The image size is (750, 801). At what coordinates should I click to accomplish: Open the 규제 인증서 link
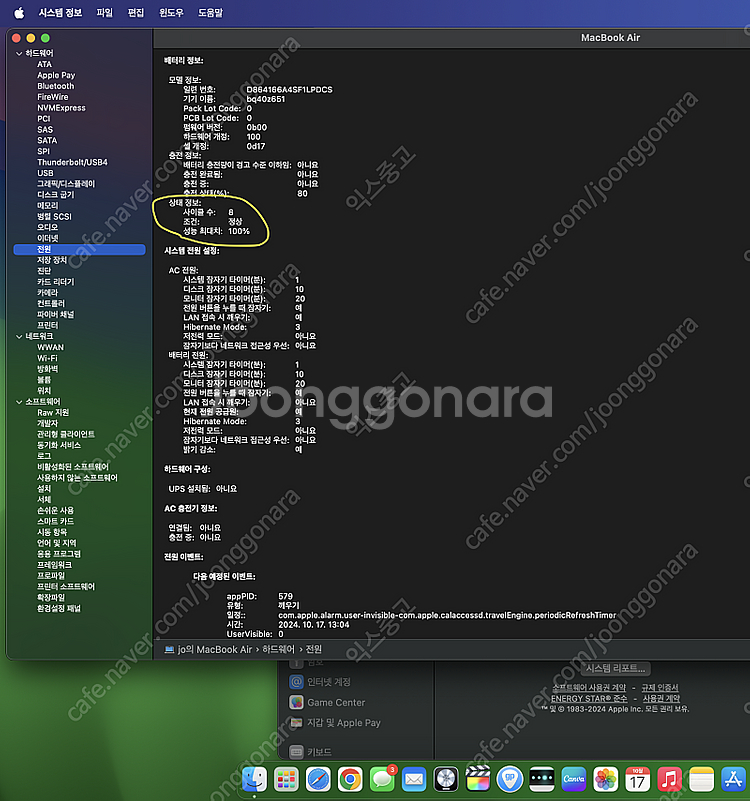pos(660,688)
